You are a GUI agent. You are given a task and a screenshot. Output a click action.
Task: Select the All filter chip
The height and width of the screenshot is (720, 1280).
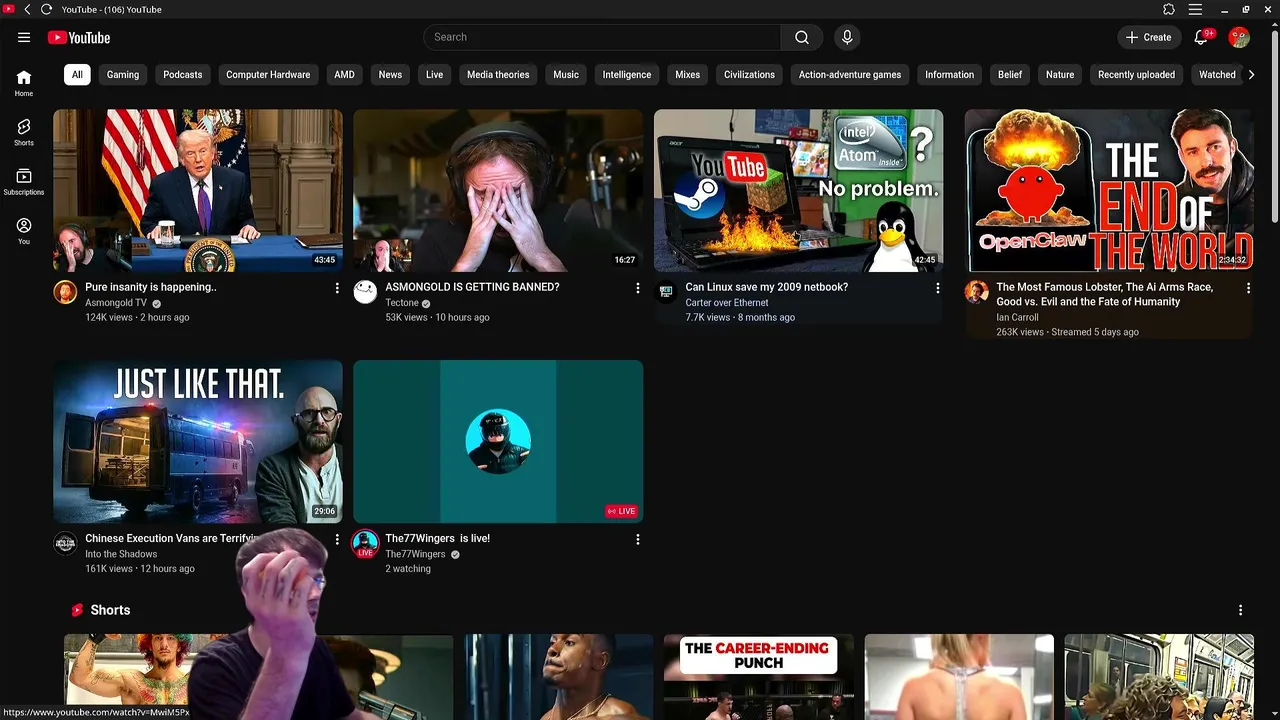point(77,75)
